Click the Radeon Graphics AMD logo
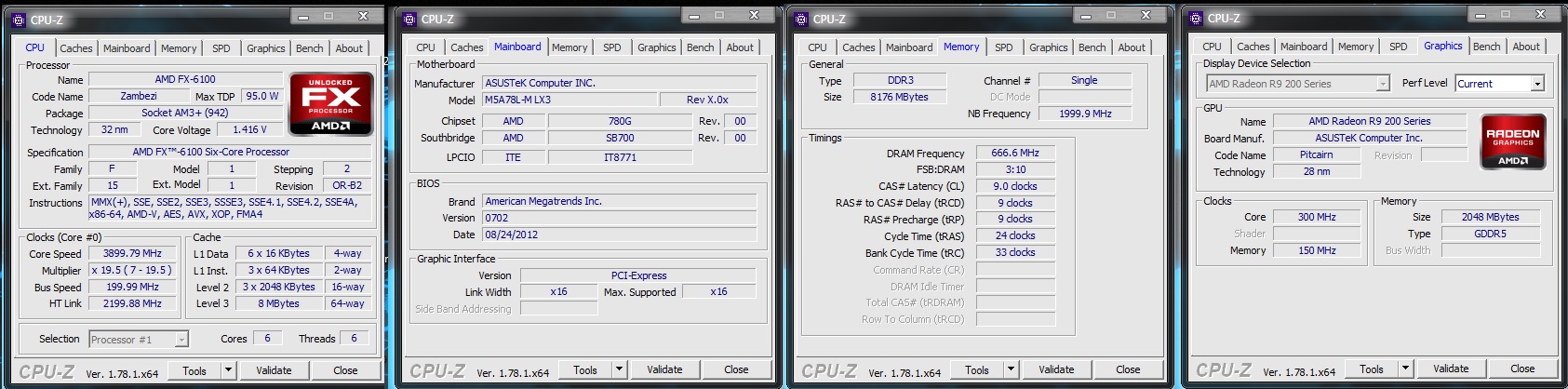Screen dimensions: 1568x389 click(1512, 141)
